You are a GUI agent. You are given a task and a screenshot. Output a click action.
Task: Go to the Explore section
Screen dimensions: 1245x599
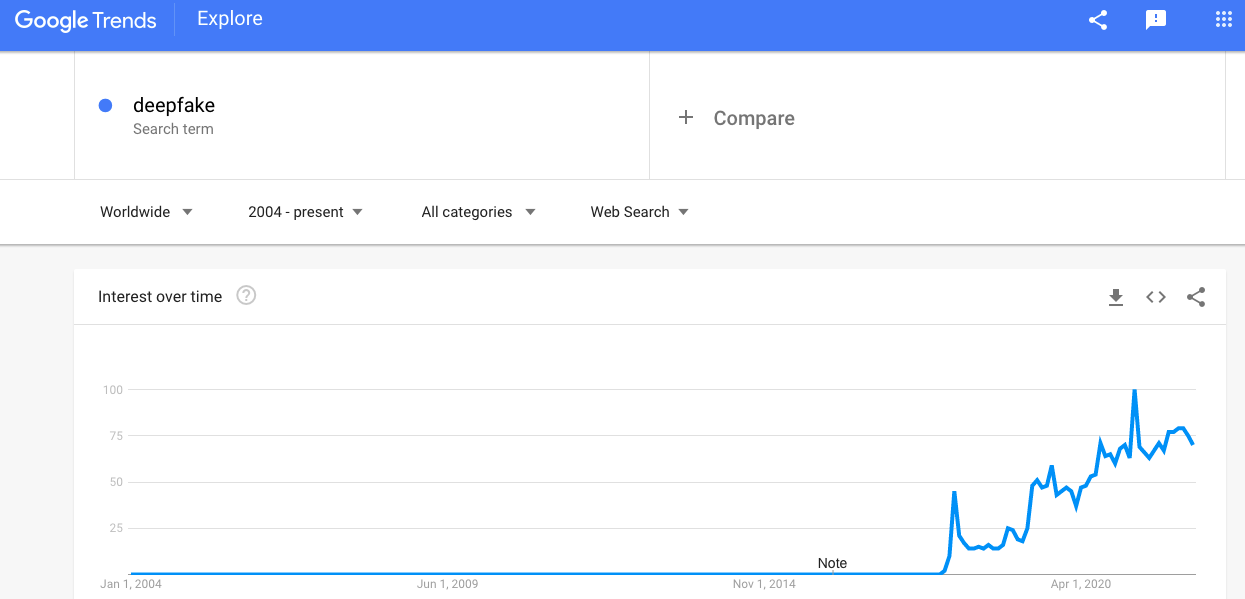[229, 19]
